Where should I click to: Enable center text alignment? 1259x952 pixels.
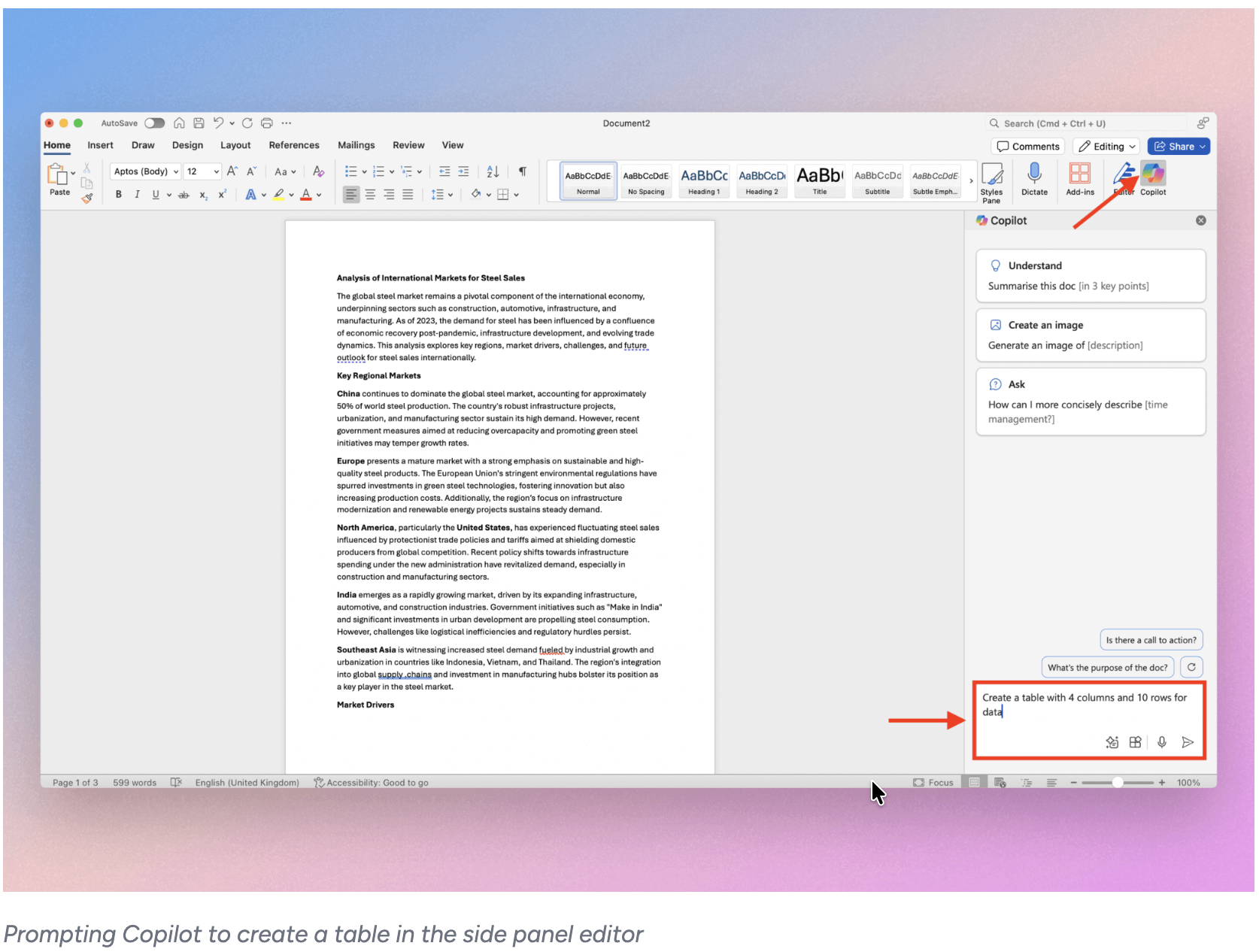[x=370, y=195]
